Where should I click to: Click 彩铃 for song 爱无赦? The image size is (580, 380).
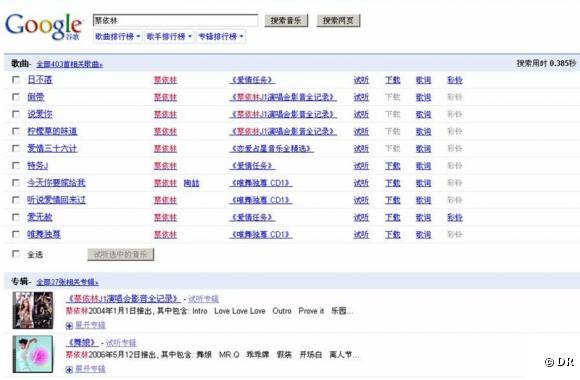click(x=455, y=218)
